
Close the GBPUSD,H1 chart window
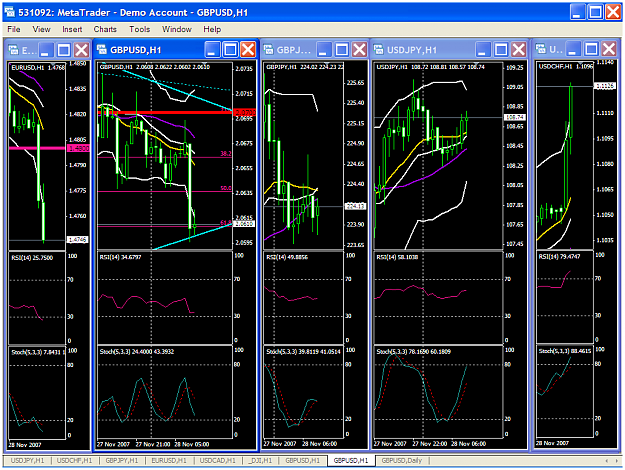pos(248,50)
